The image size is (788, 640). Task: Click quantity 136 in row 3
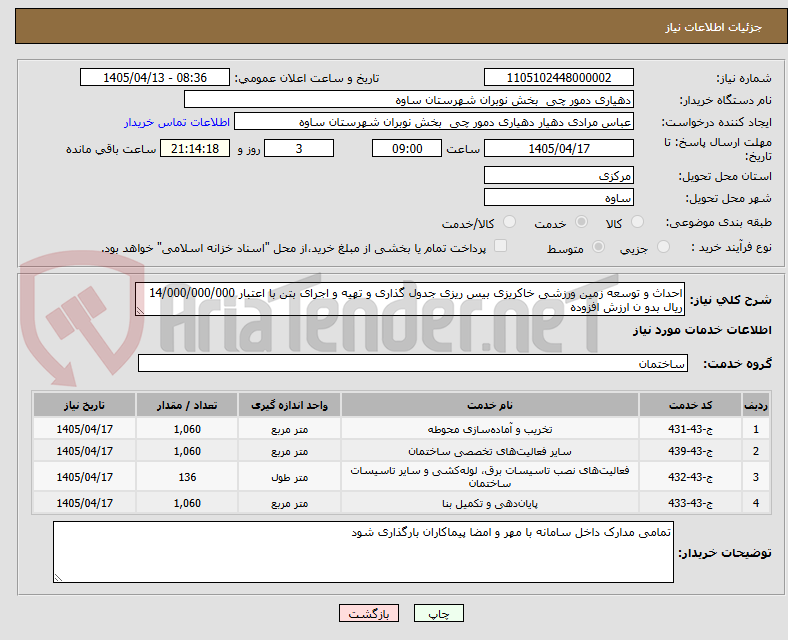(x=187, y=477)
